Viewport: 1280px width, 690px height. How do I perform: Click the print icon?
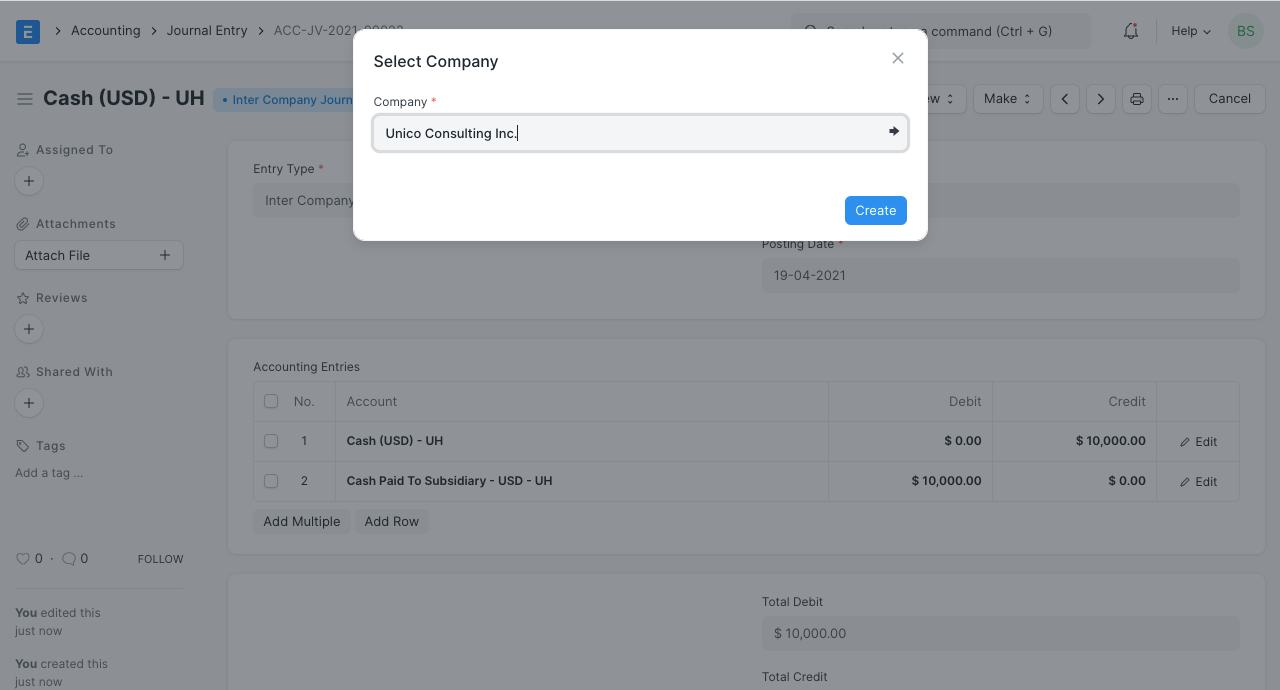point(1136,99)
